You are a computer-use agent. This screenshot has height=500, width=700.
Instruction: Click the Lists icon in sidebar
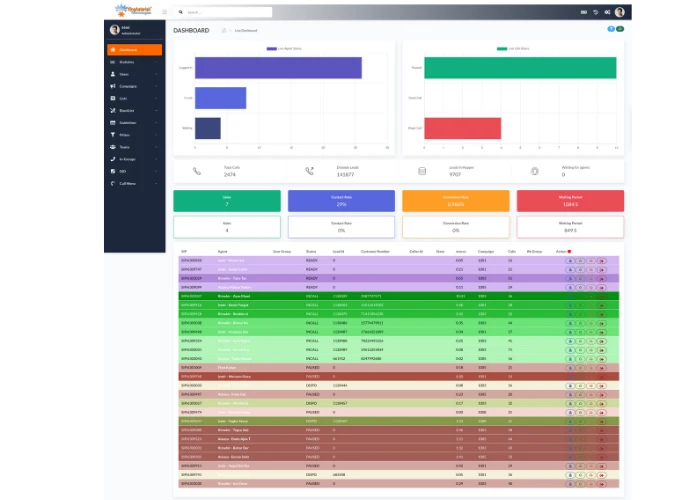pyautogui.click(x=112, y=98)
